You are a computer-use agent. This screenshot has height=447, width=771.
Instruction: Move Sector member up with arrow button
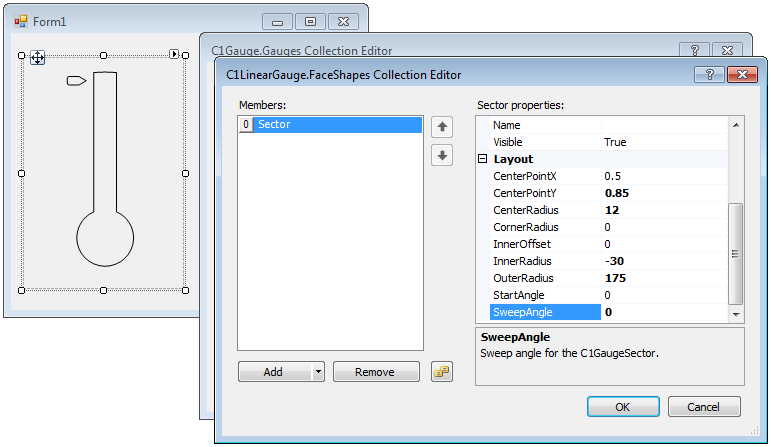coord(442,127)
